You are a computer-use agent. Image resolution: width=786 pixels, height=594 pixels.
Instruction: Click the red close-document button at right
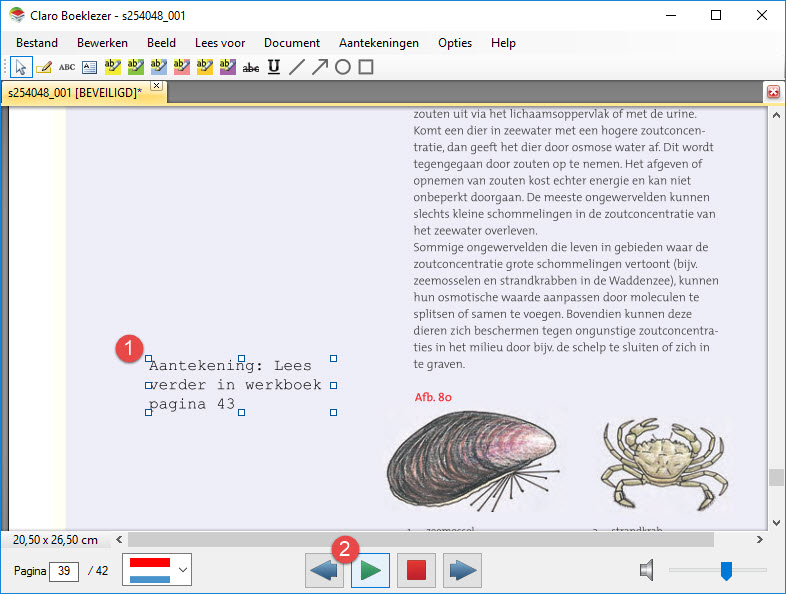tap(773, 92)
